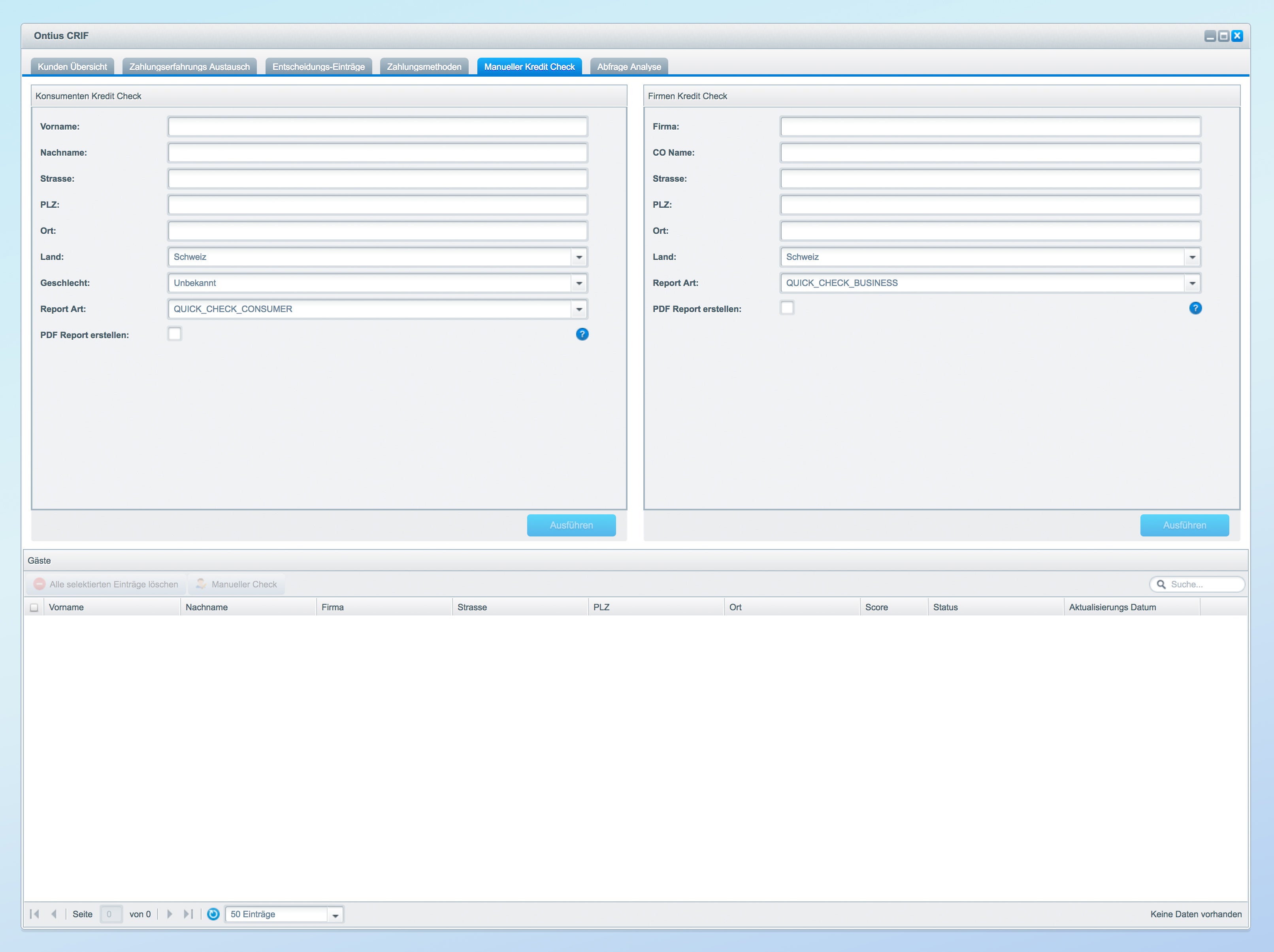Screen dimensions: 1274x952
Task: Enable PDF Report erstellen for company check
Action: [x=787, y=308]
